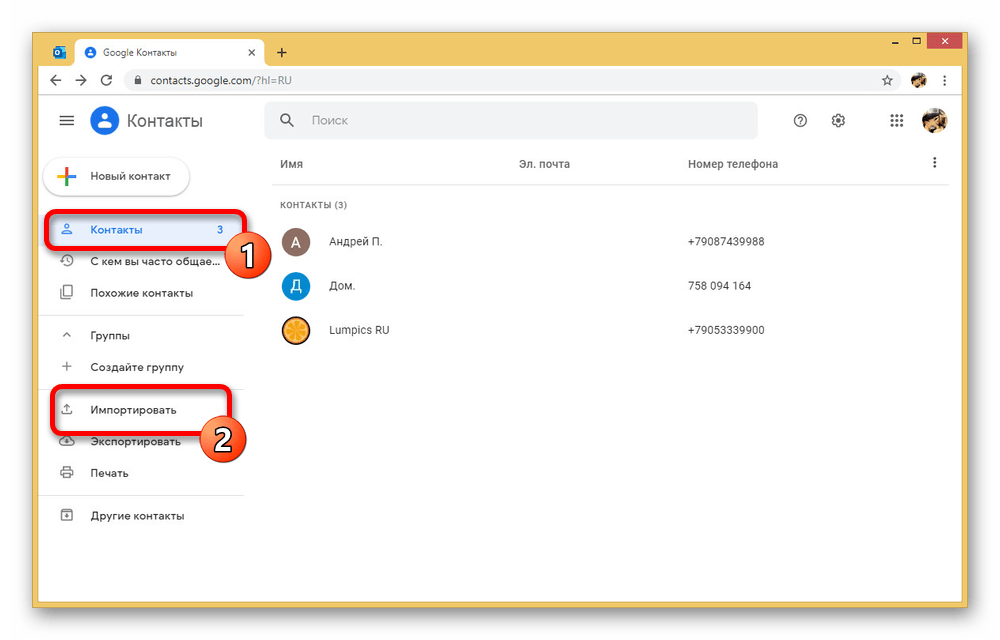This screenshot has width=1000, height=640.
Task: Click the archive icon for Другие контакты
Action: [x=66, y=515]
